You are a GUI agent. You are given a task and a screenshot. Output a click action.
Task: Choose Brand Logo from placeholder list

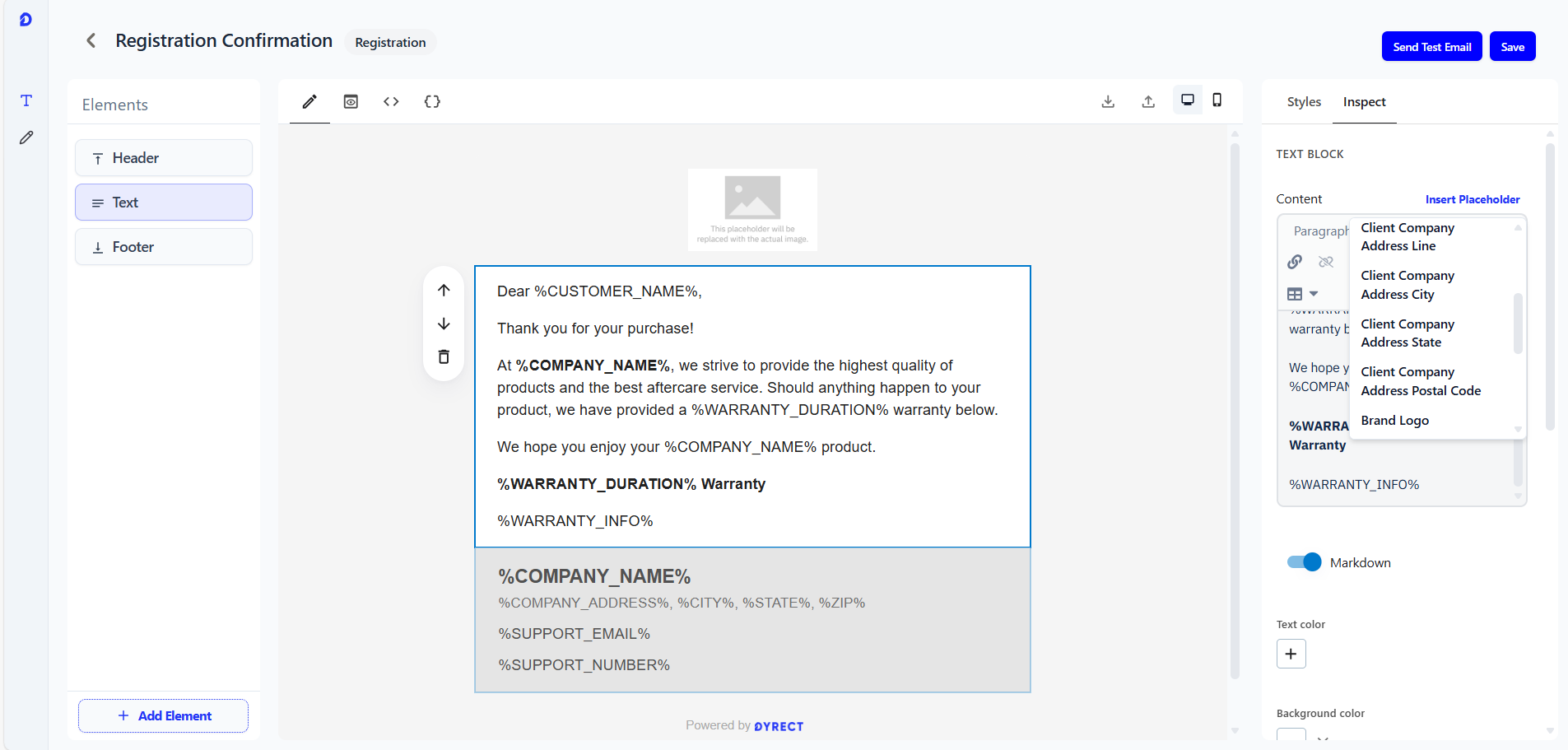coord(1394,421)
